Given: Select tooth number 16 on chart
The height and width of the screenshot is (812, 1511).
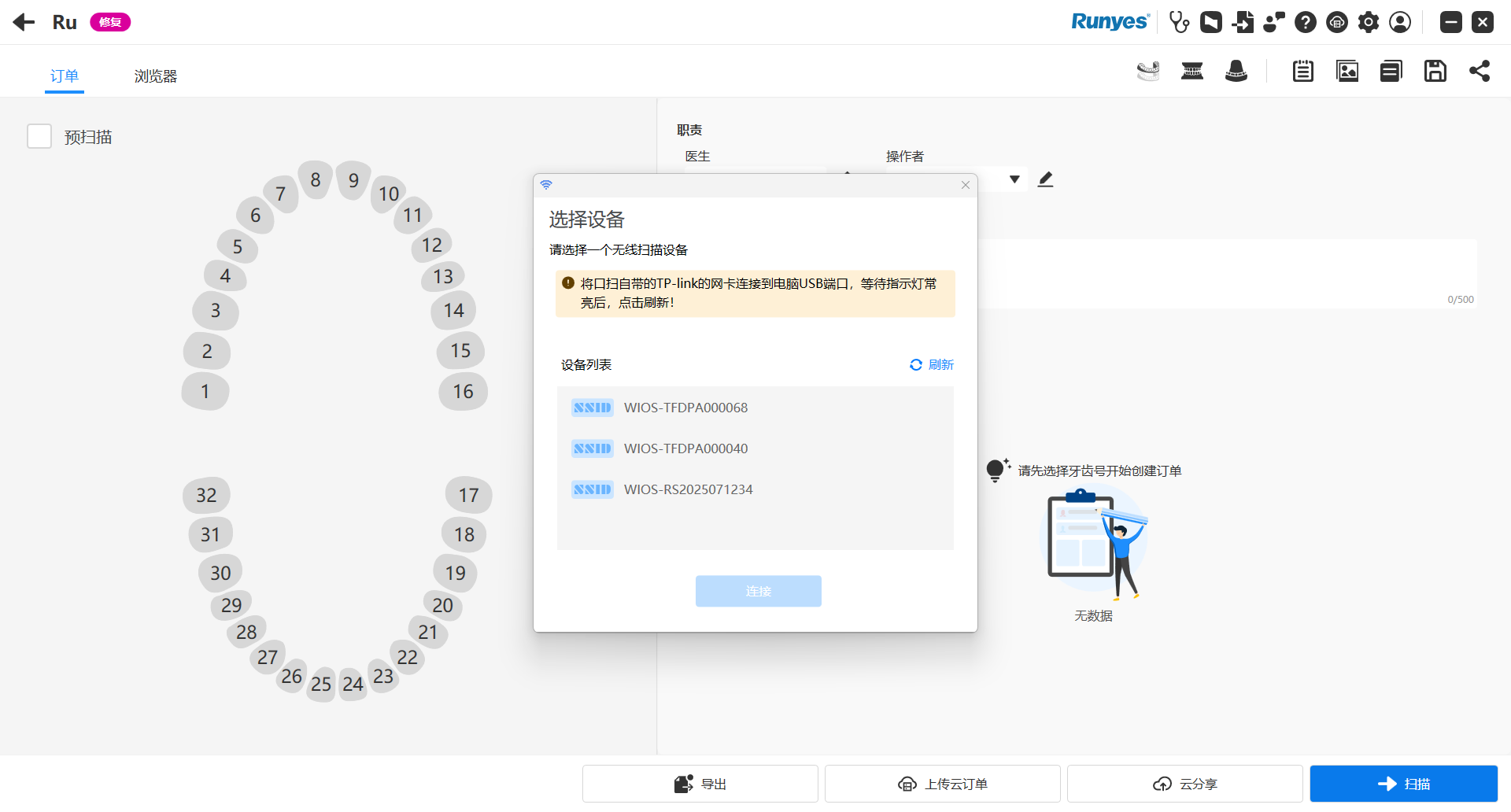Looking at the screenshot, I should 463,392.
